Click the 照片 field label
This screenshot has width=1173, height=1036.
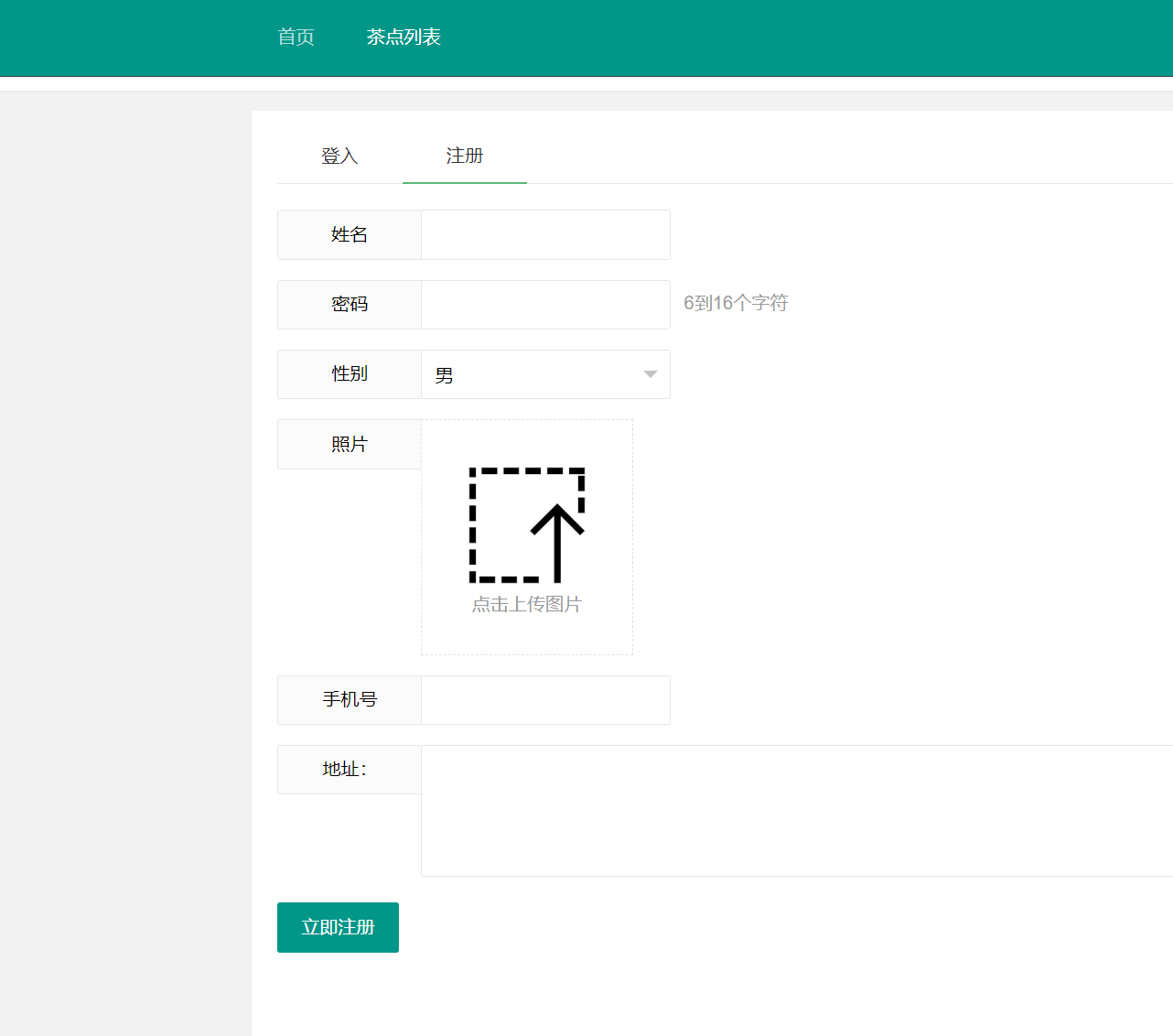pyautogui.click(x=350, y=445)
